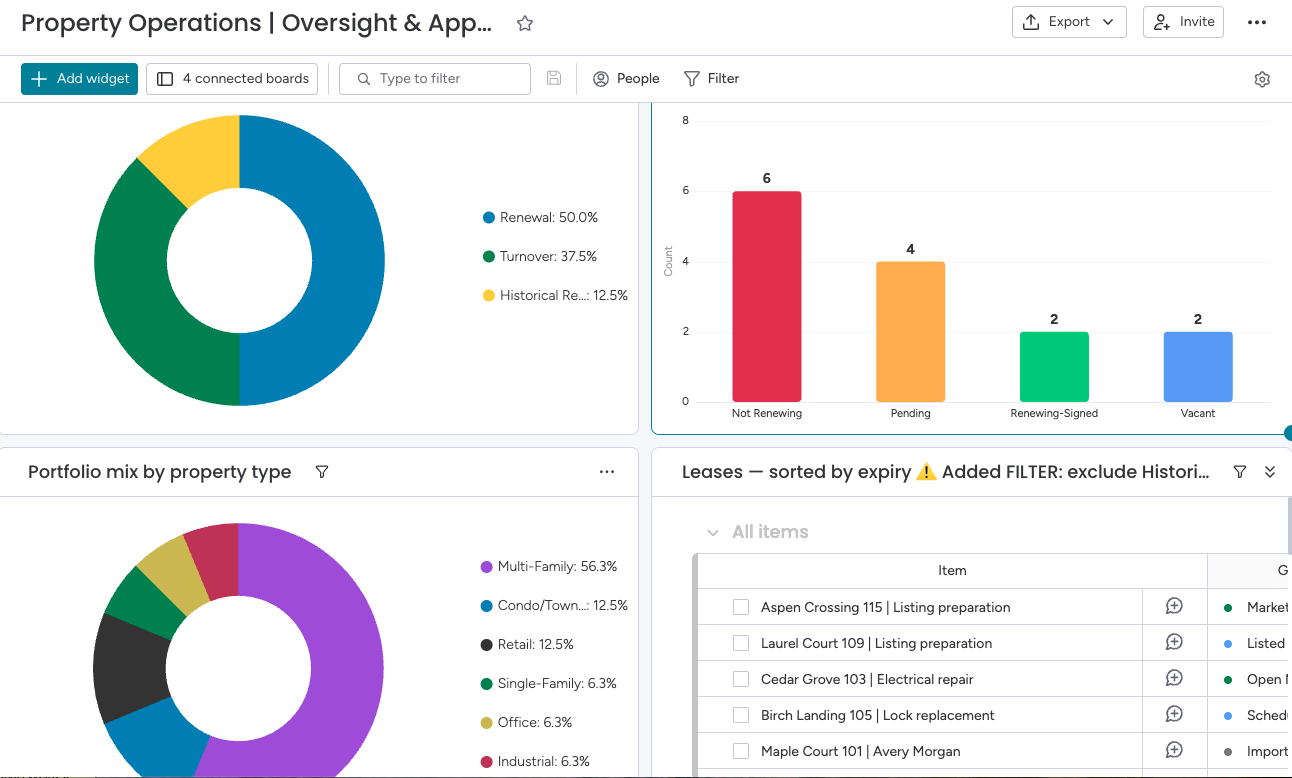This screenshot has width=1292, height=778.
Task: Click the Not Renewing red bar
Action: click(x=767, y=296)
